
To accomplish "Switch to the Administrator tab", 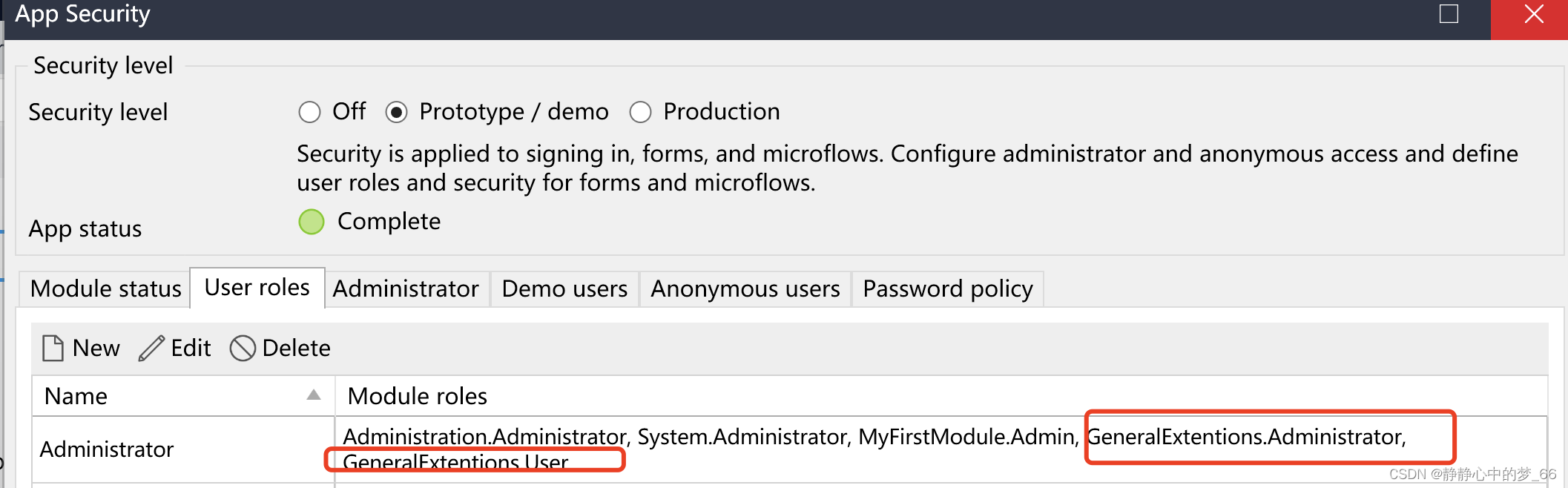I will [x=406, y=288].
